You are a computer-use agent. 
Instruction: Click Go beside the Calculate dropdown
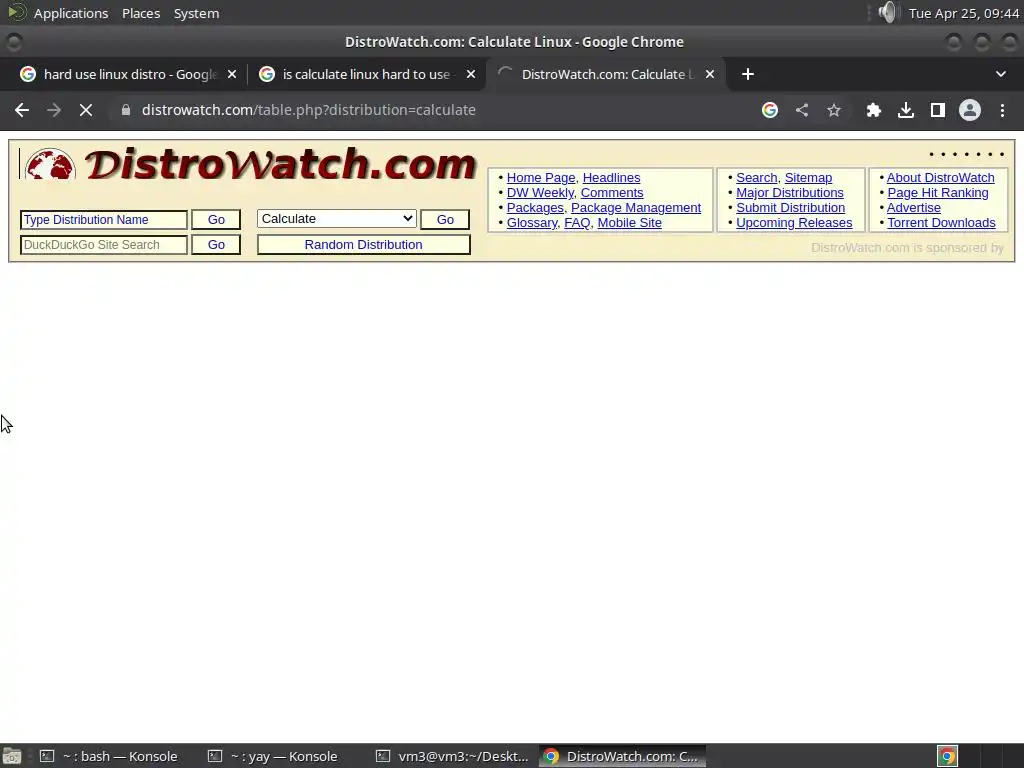point(445,220)
